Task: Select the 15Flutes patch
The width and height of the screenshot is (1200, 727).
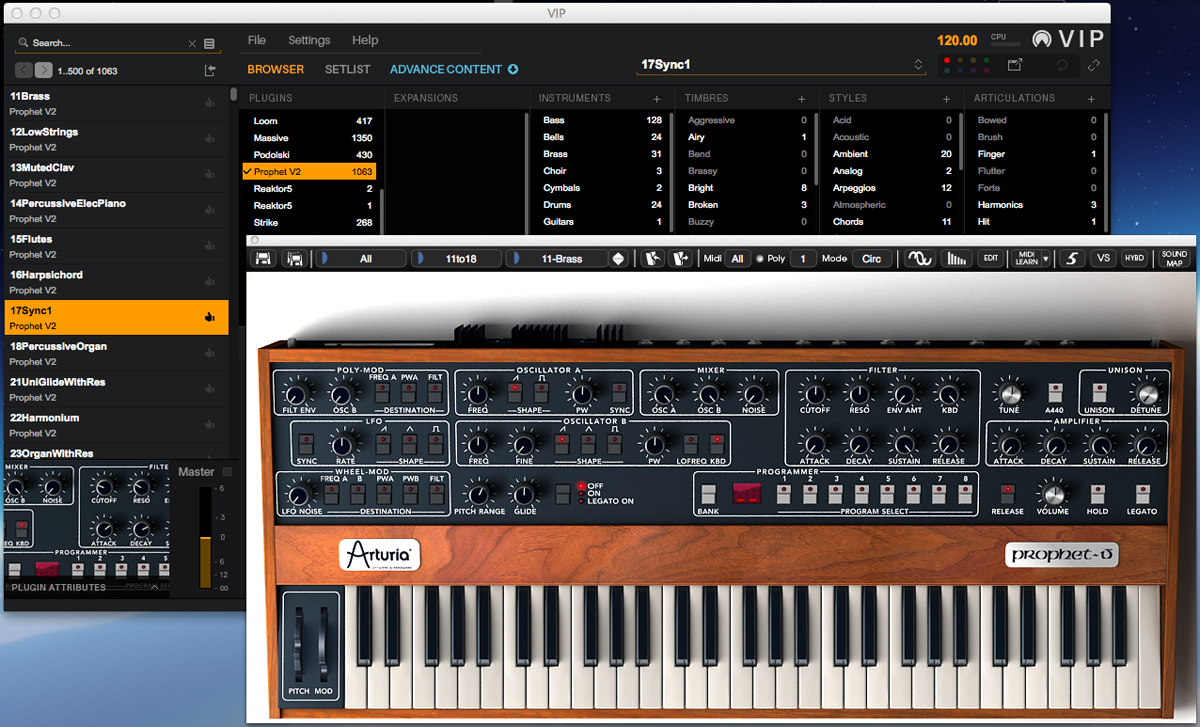Action: click(x=116, y=246)
